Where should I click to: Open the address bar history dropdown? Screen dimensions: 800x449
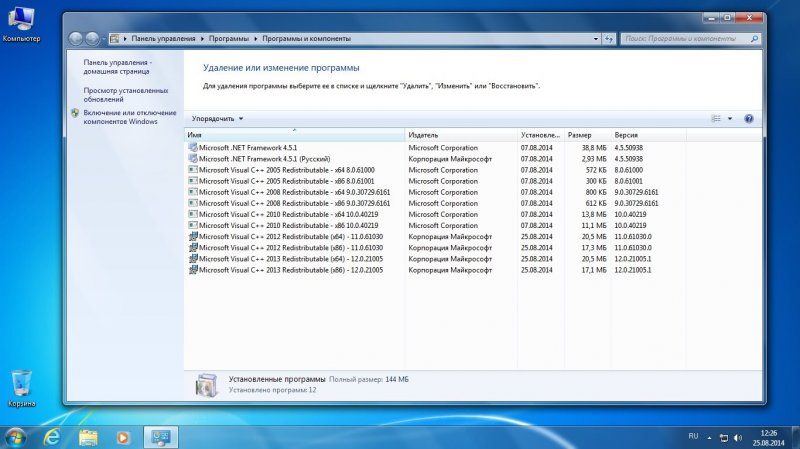(x=595, y=39)
